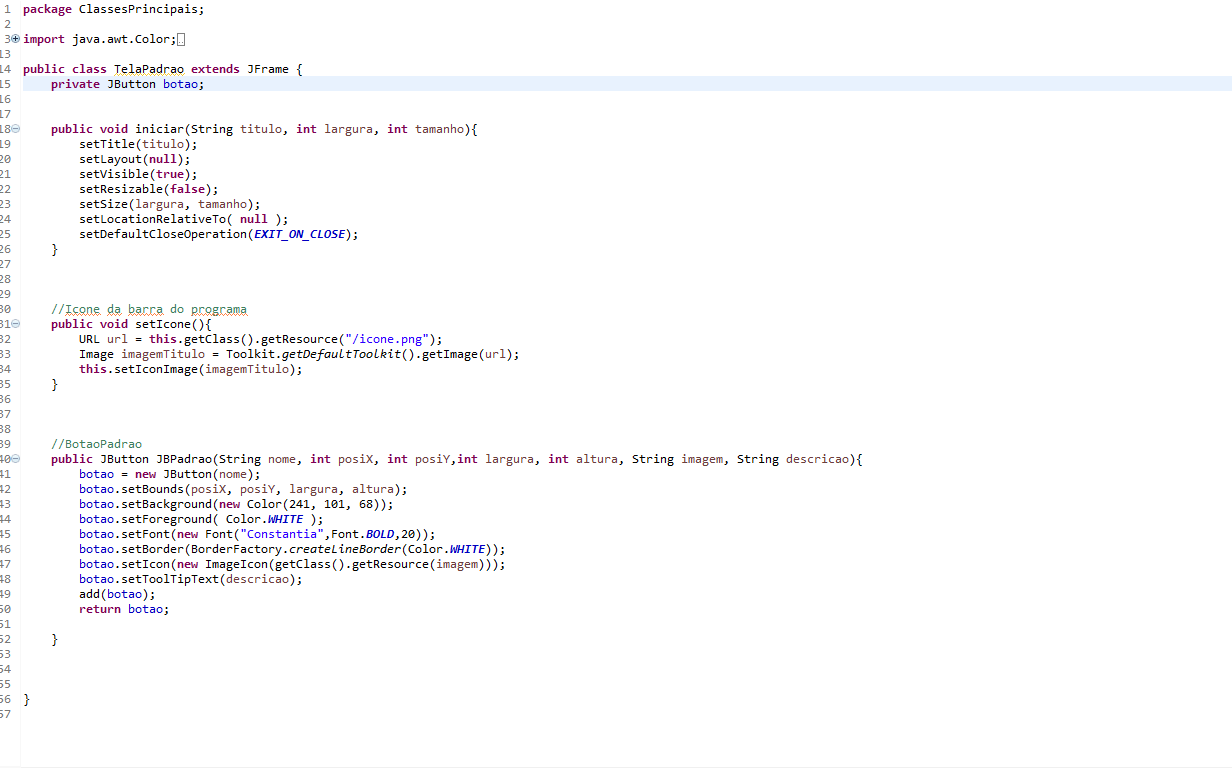Click the "/icone.png" string literal
1232x768 pixels.
coord(394,339)
